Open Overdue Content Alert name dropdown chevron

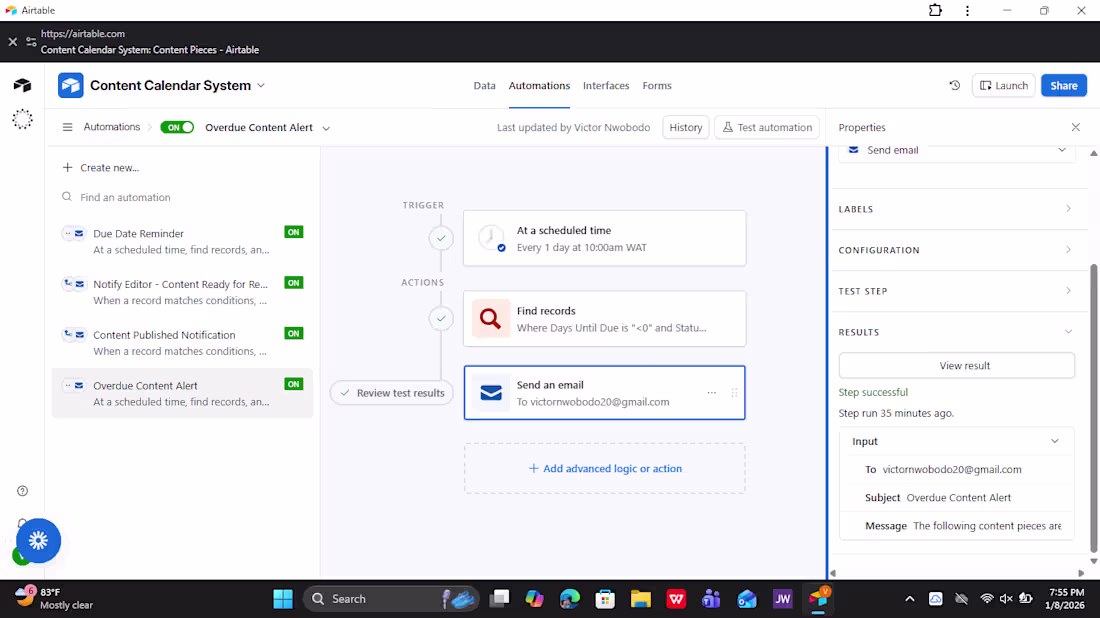click(326, 128)
